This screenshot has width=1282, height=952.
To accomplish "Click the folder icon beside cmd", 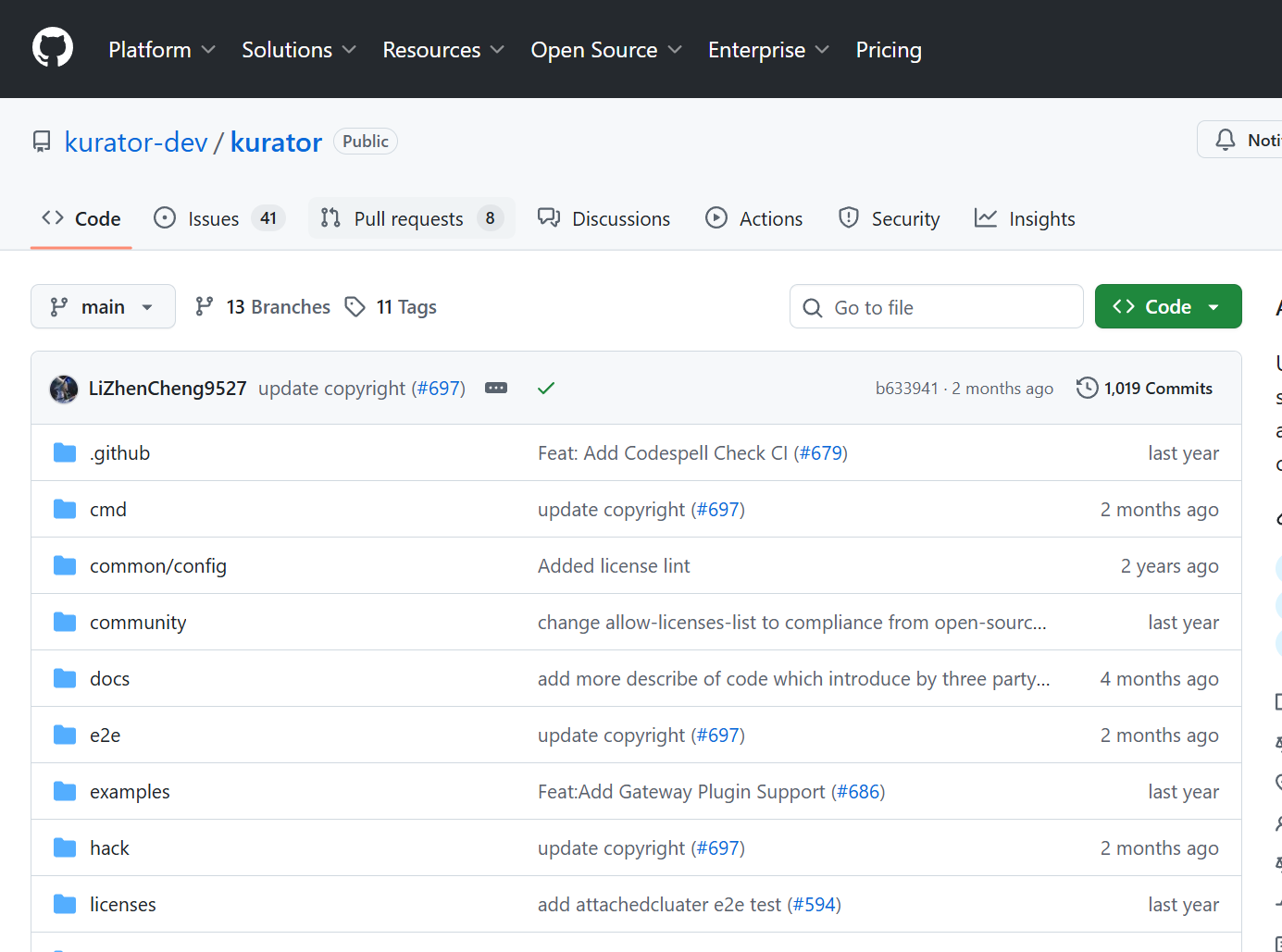I will [x=65, y=509].
